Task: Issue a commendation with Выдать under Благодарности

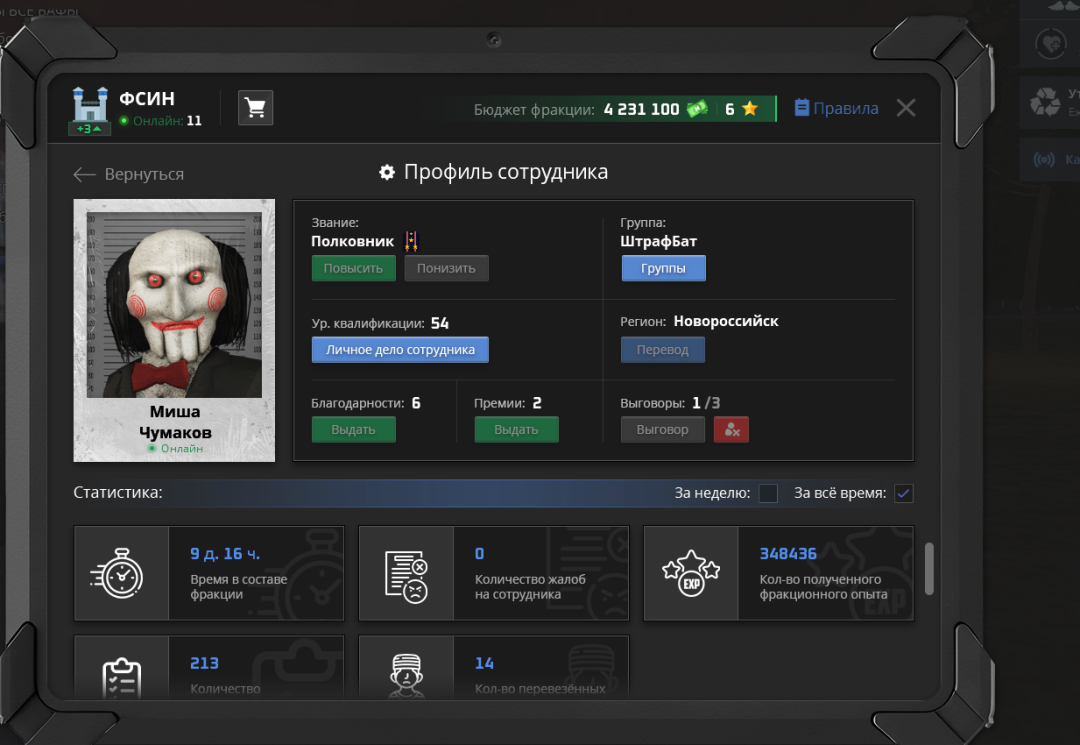Action: (353, 430)
